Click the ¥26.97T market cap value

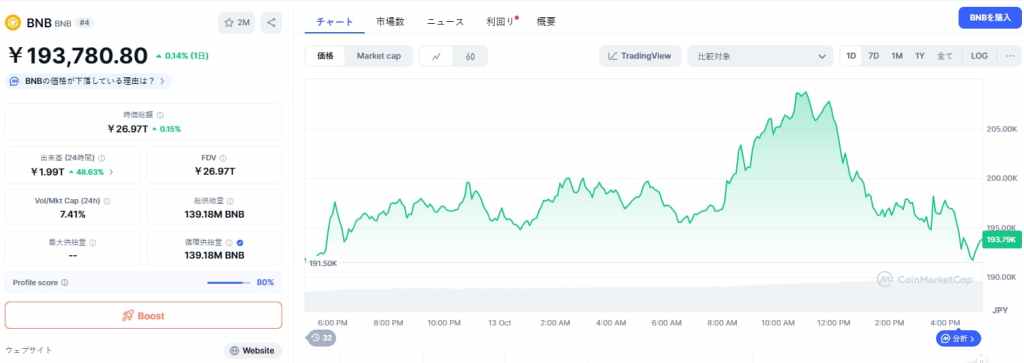(127, 129)
